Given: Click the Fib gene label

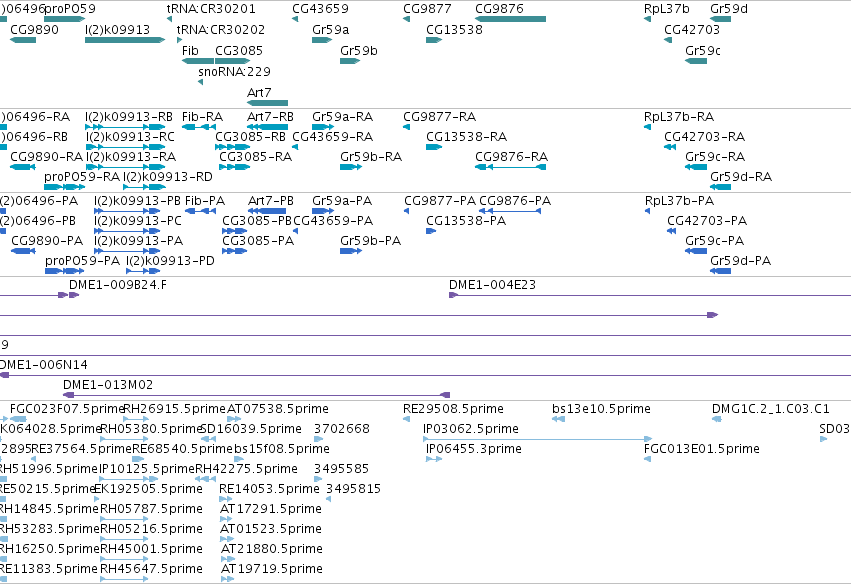Looking at the screenshot, I should click(x=190, y=50).
